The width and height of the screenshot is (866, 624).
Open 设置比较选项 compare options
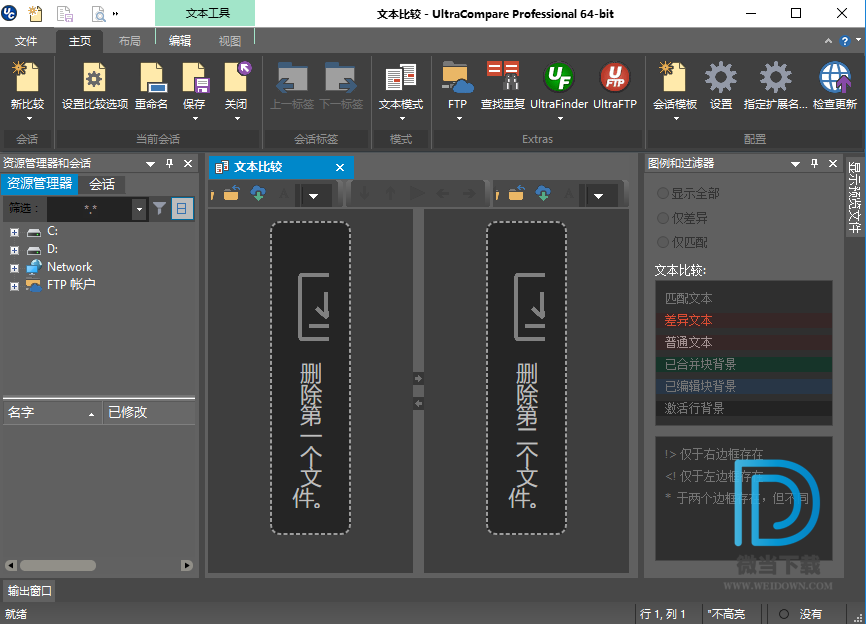coord(94,77)
